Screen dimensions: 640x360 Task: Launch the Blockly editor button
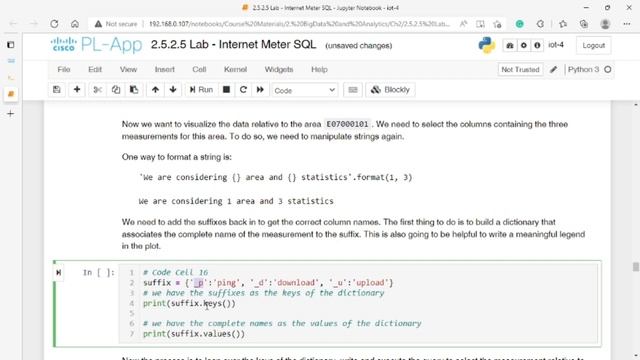(390, 90)
